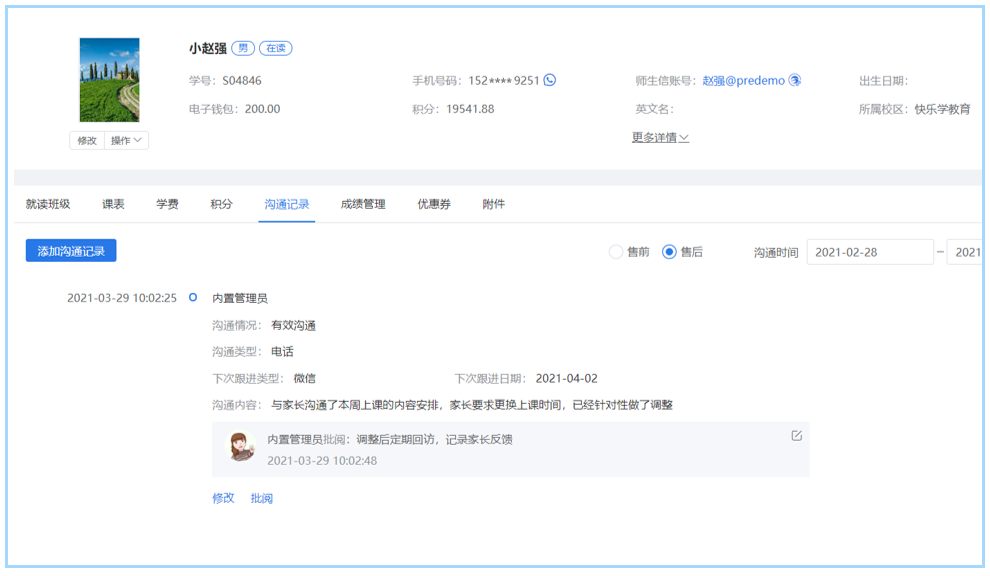This screenshot has height=576, width=990.
Task: Click the reviewer avatar in the comment box
Action: click(241, 447)
